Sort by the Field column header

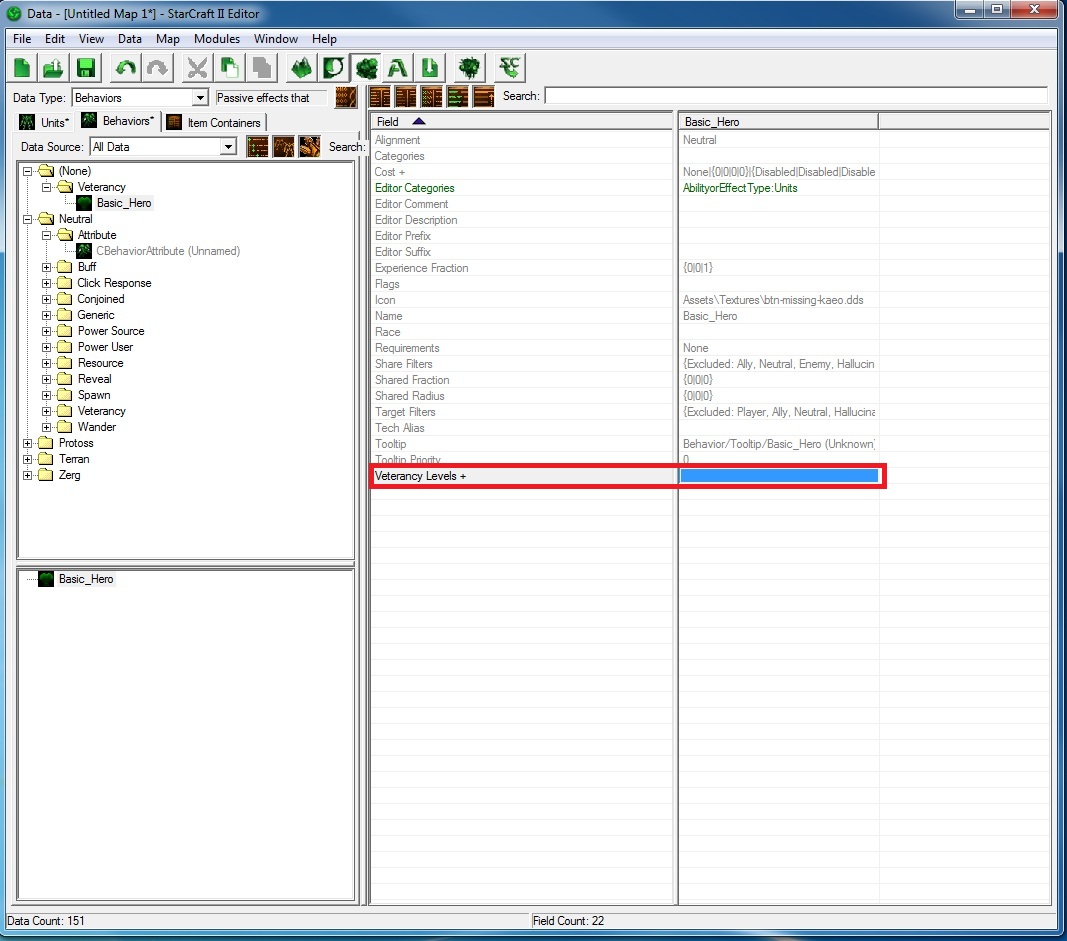(x=521, y=122)
